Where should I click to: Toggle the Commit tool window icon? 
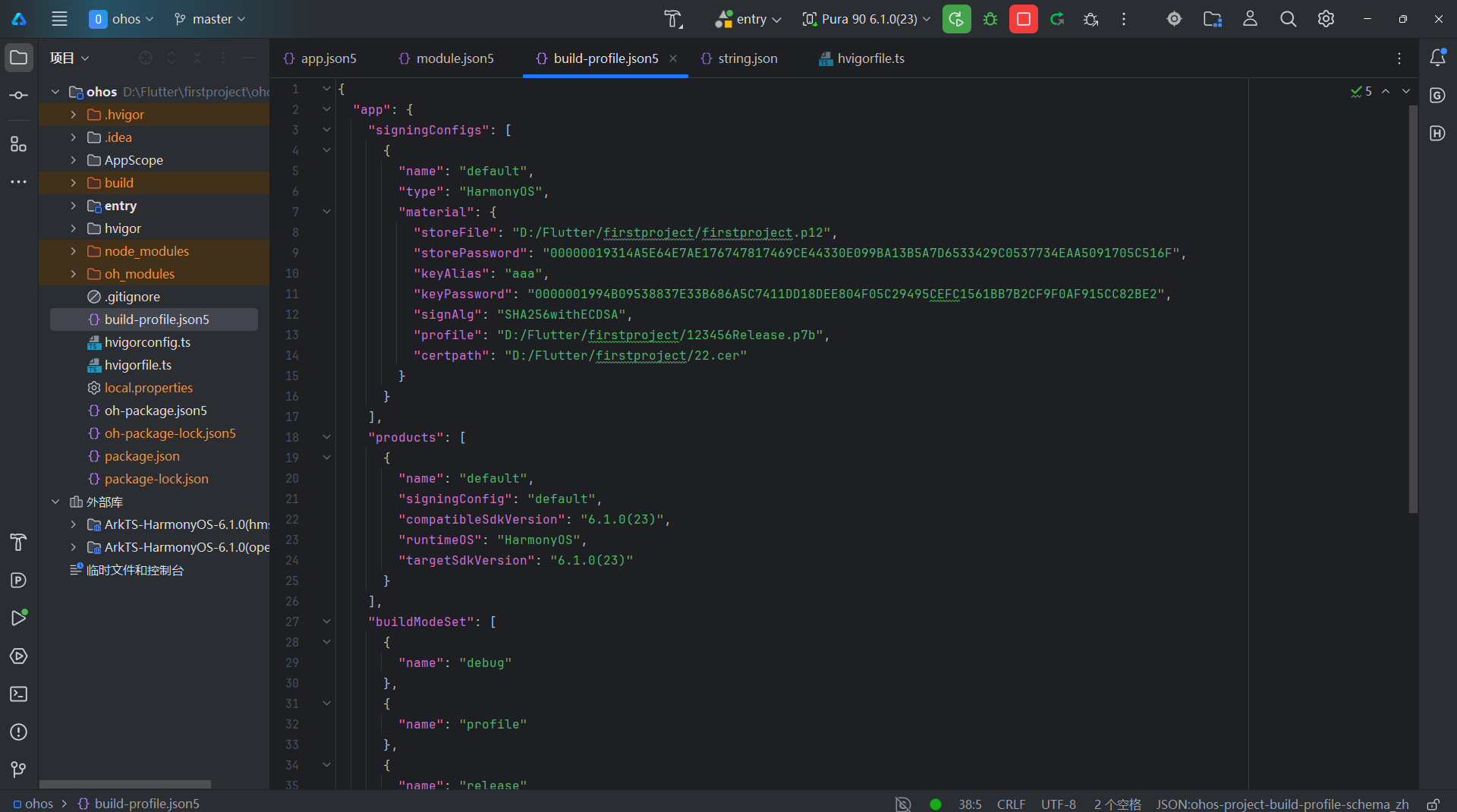click(x=19, y=96)
